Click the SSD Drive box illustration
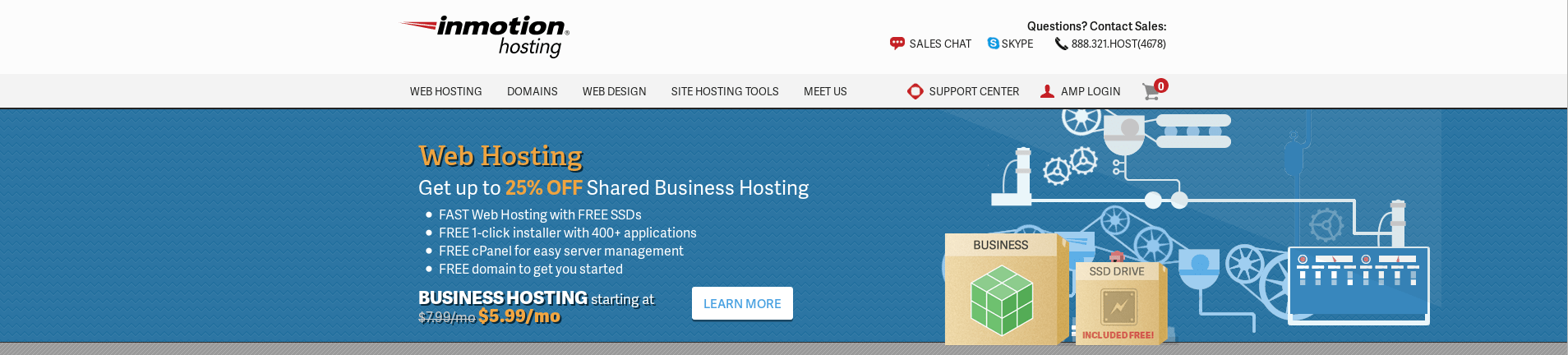The height and width of the screenshot is (355, 1568). click(1121, 303)
